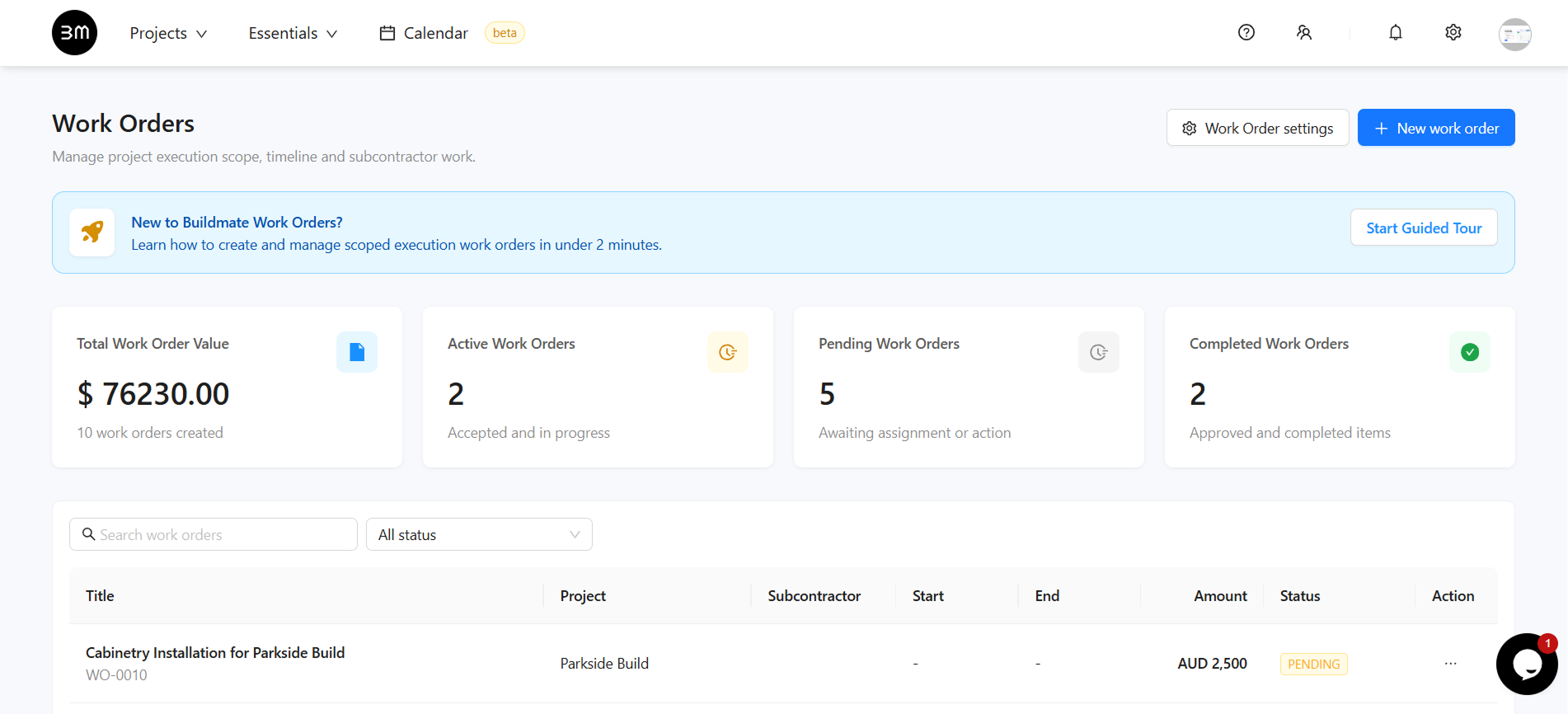The width and height of the screenshot is (1568, 714).
Task: Expand the Projects menu
Action: (168, 33)
